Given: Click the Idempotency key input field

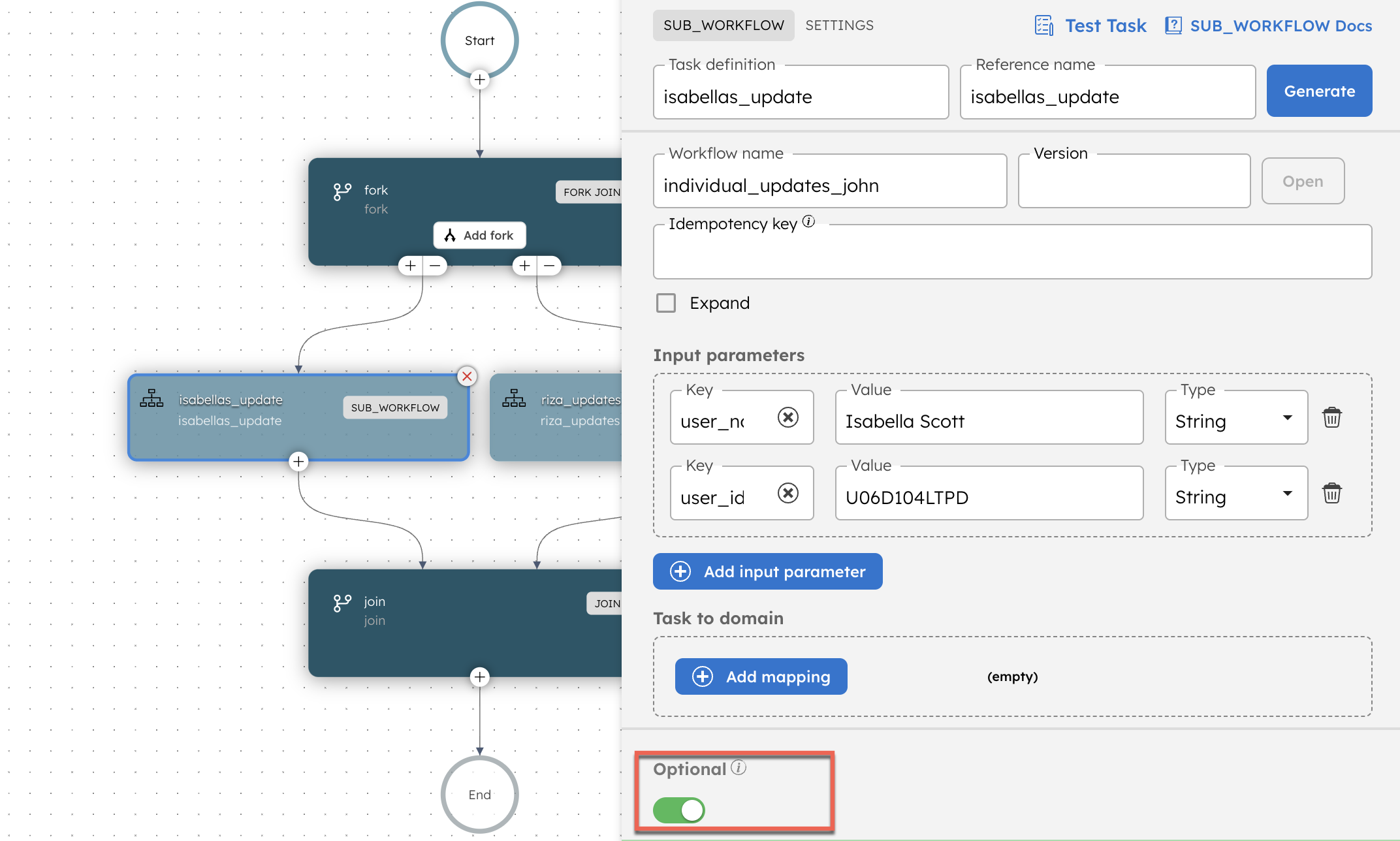Looking at the screenshot, I should point(1012,252).
